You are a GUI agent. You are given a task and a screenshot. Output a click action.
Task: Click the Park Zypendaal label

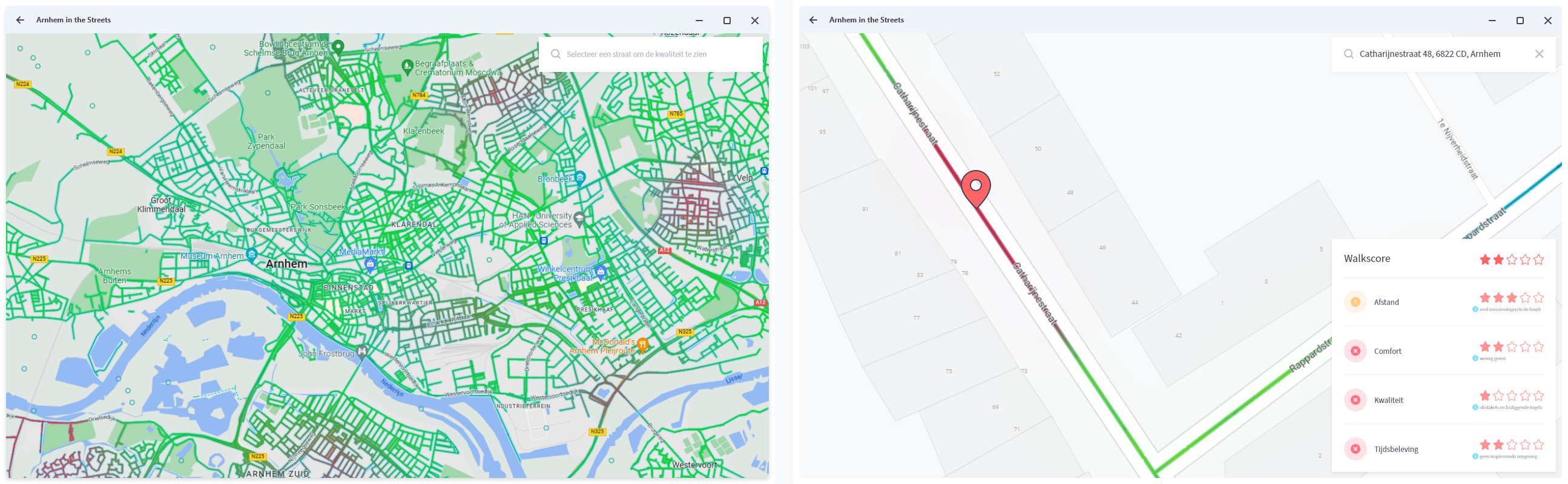(x=266, y=141)
